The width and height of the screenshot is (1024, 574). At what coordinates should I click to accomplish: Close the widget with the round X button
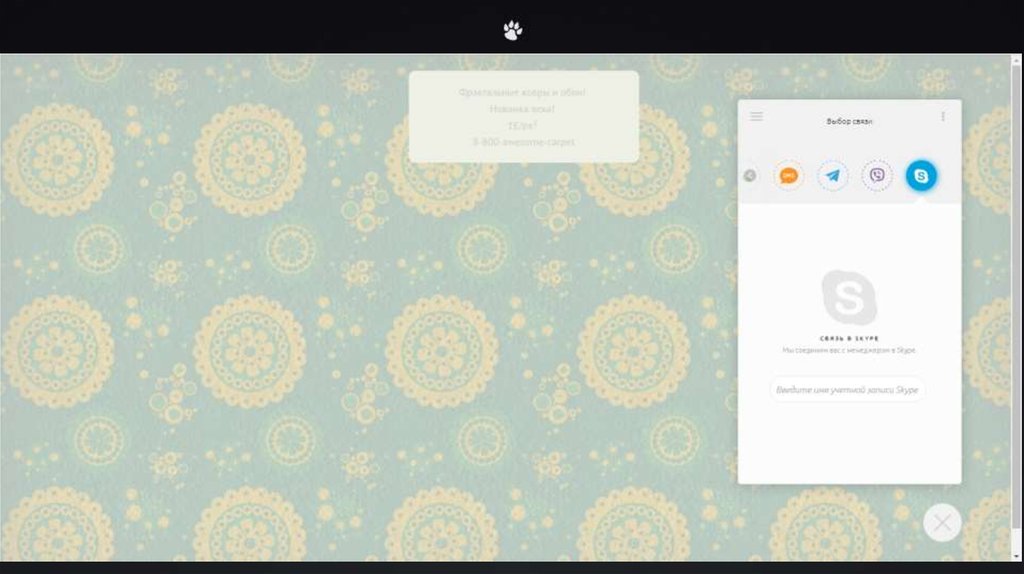pos(942,522)
